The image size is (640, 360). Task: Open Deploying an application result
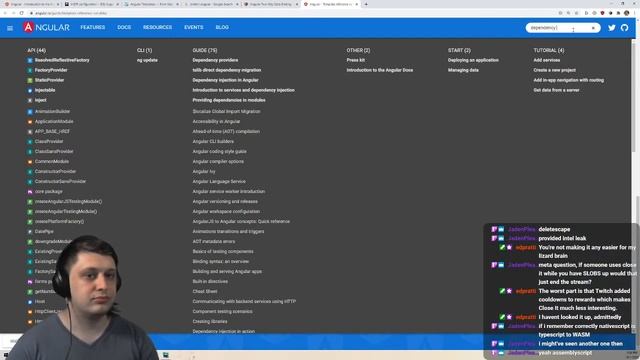pyautogui.click(x=473, y=60)
